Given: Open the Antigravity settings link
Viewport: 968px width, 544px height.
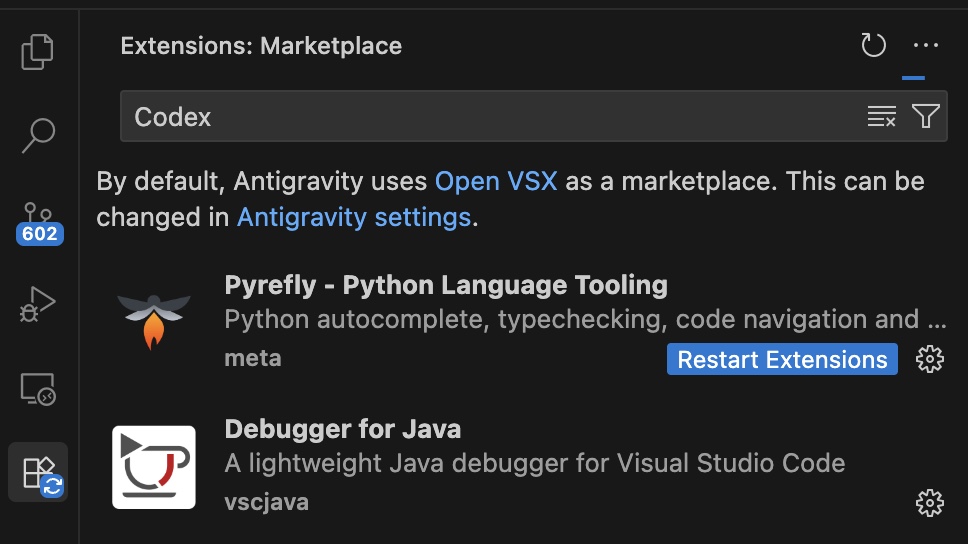Looking at the screenshot, I should pyautogui.click(x=354, y=217).
